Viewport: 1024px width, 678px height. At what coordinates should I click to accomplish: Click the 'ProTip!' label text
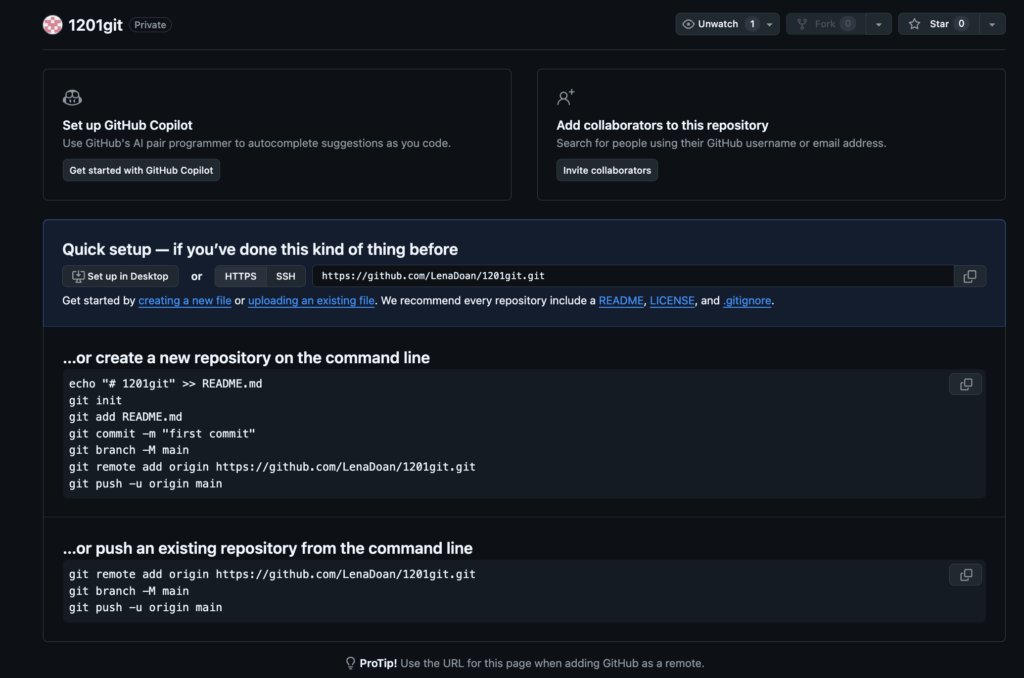[x=378, y=663]
